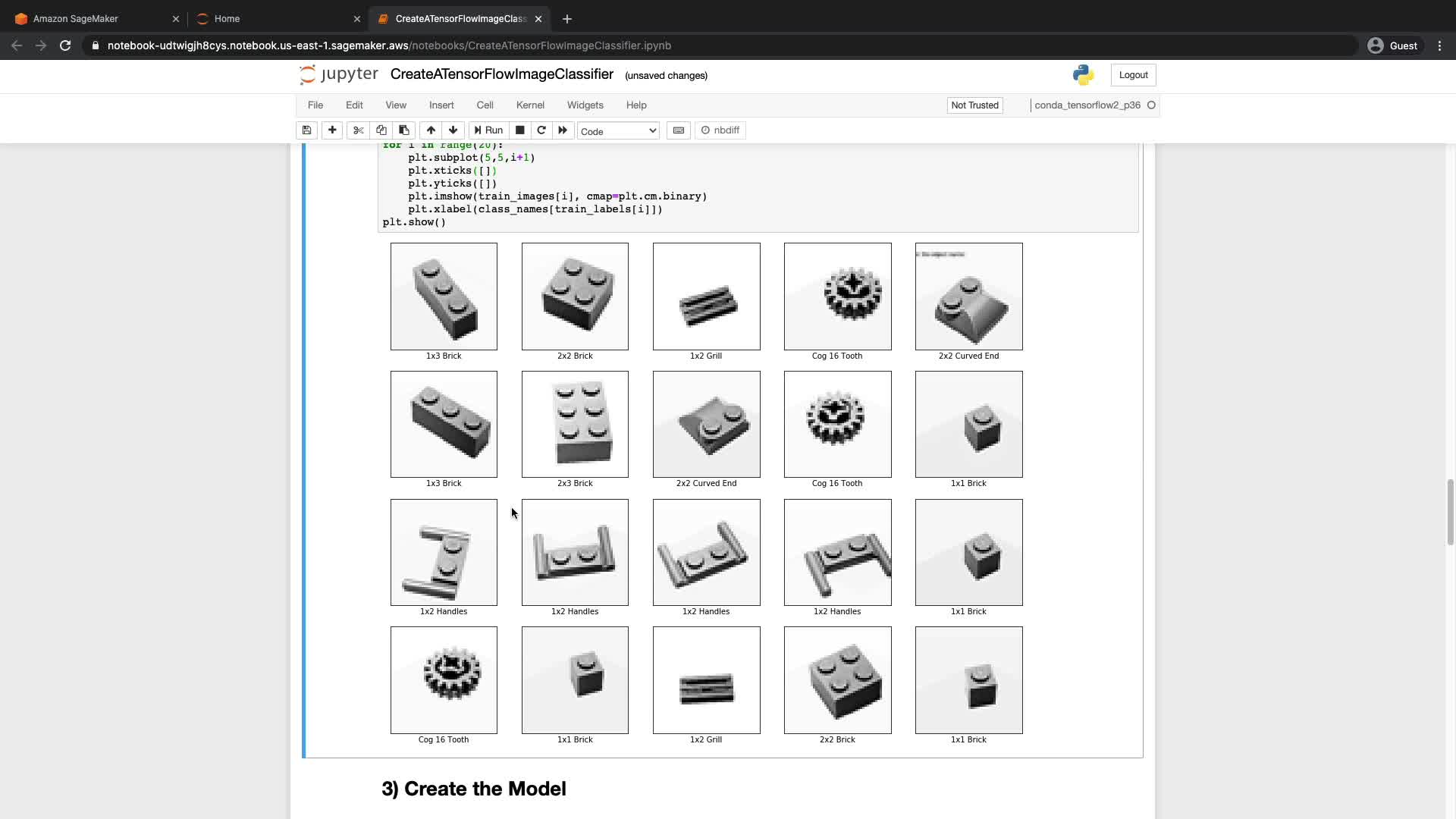Open the Cell menu
Screen dimensions: 1456x819
485,105
